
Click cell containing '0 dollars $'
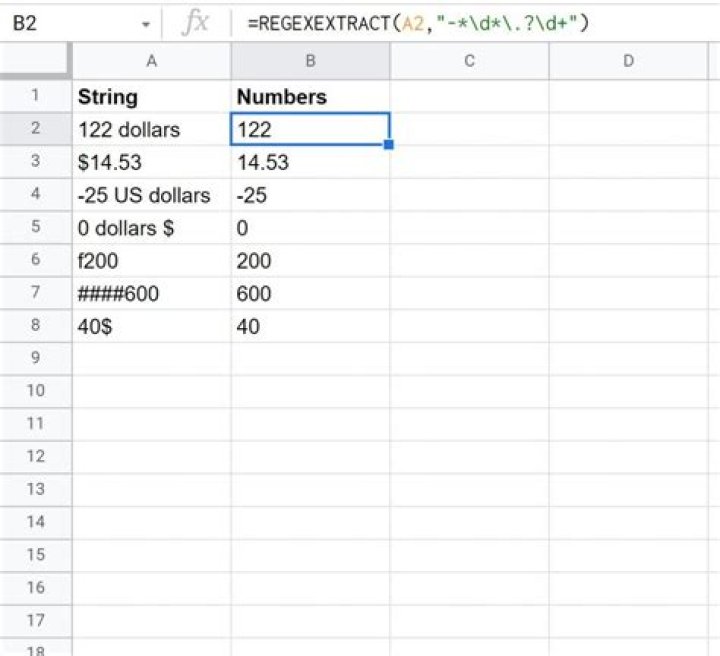click(152, 228)
